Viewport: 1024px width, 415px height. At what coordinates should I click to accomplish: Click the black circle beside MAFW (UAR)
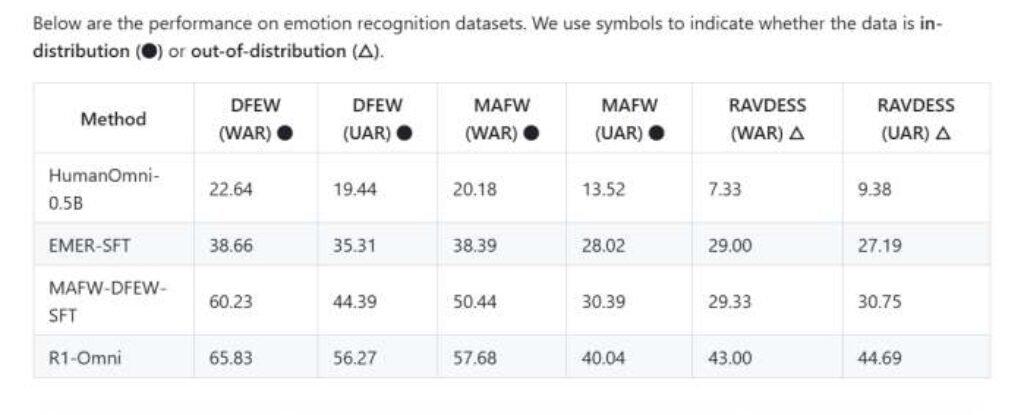pos(657,133)
